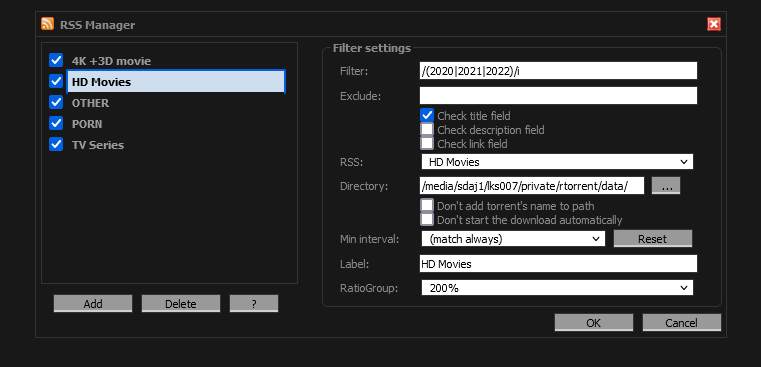Enable Don't start the download automatically
Screen dimensions: 761x367
pos(427,219)
